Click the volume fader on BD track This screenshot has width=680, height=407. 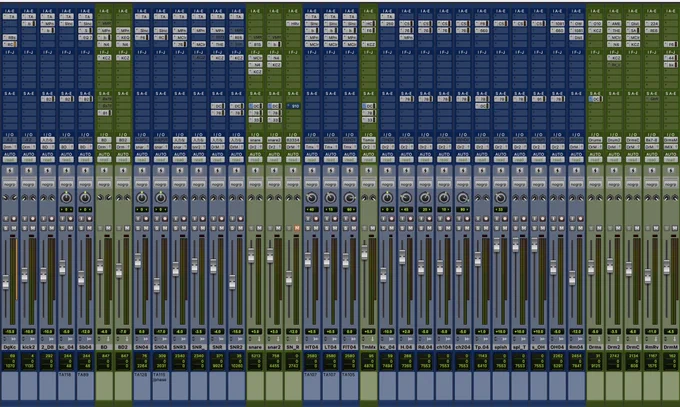100,266
